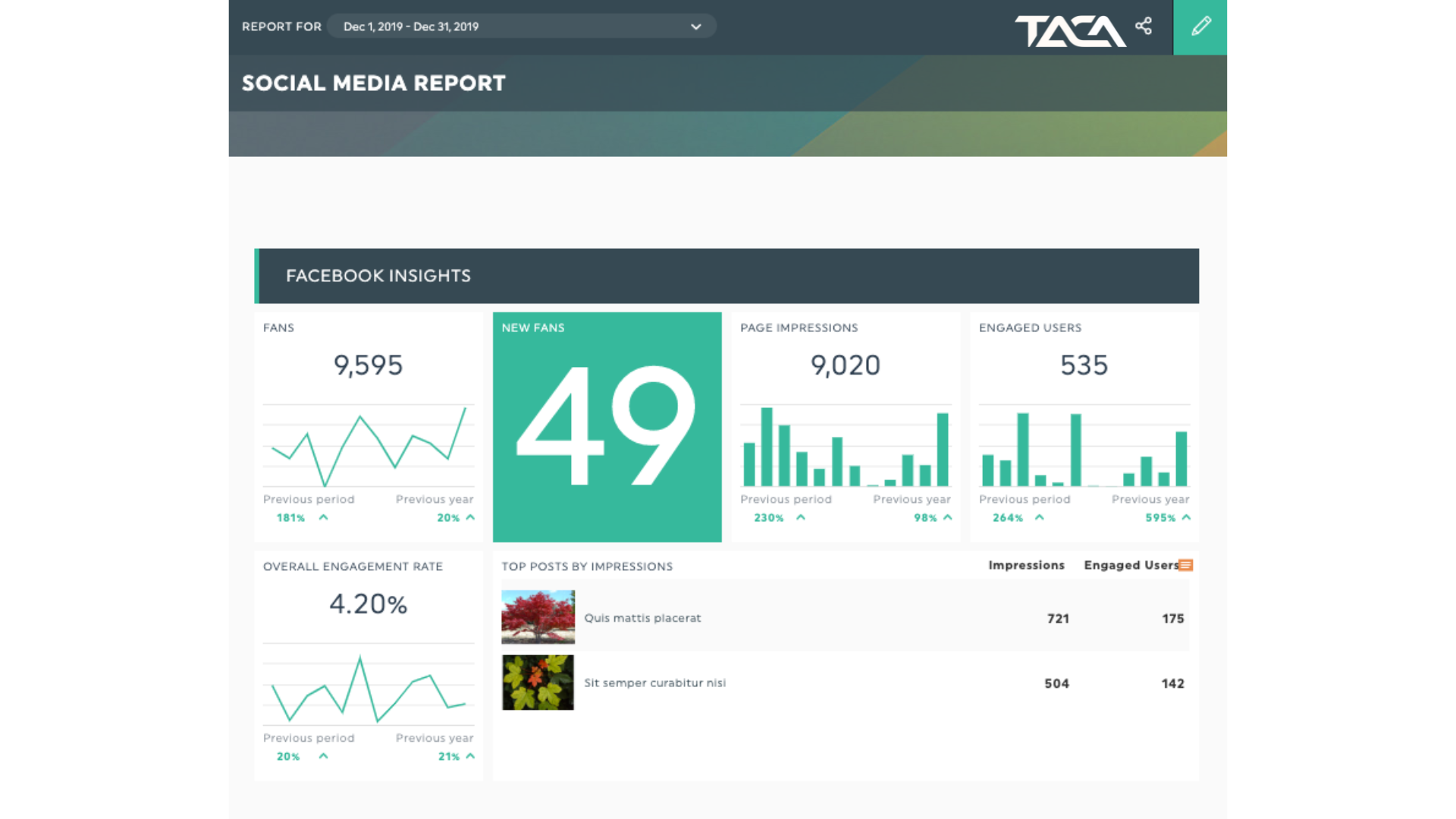Click Page Impressions value 9,020
1456x819 pixels.
846,366
